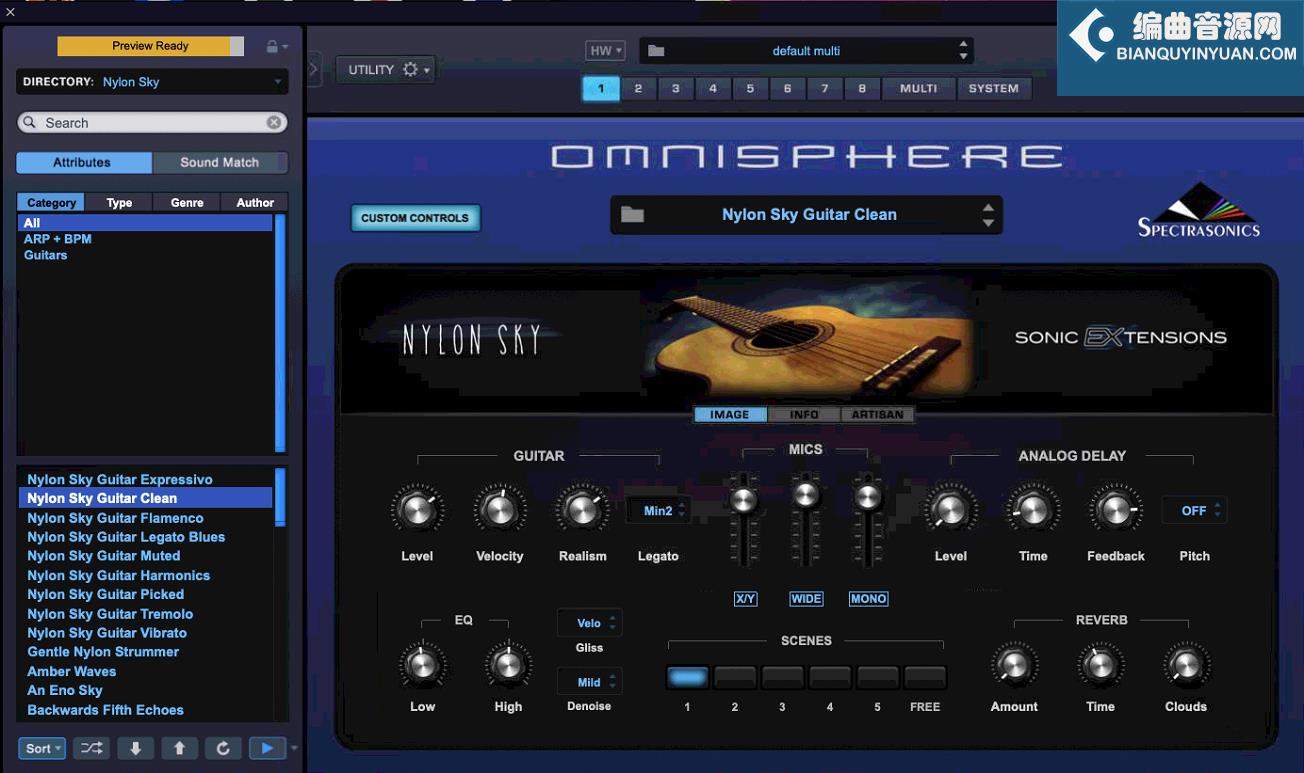This screenshot has width=1304, height=773.
Task: Open the HW dropdown
Action: tap(605, 51)
